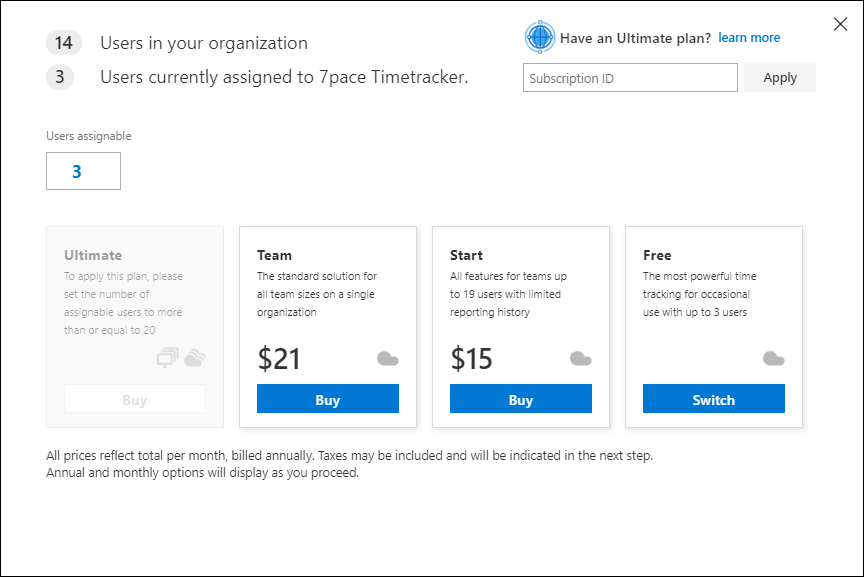Image resolution: width=864 pixels, height=577 pixels.
Task: Click "Users currently assigned to 7pace Timetracker" text
Action: (284, 77)
